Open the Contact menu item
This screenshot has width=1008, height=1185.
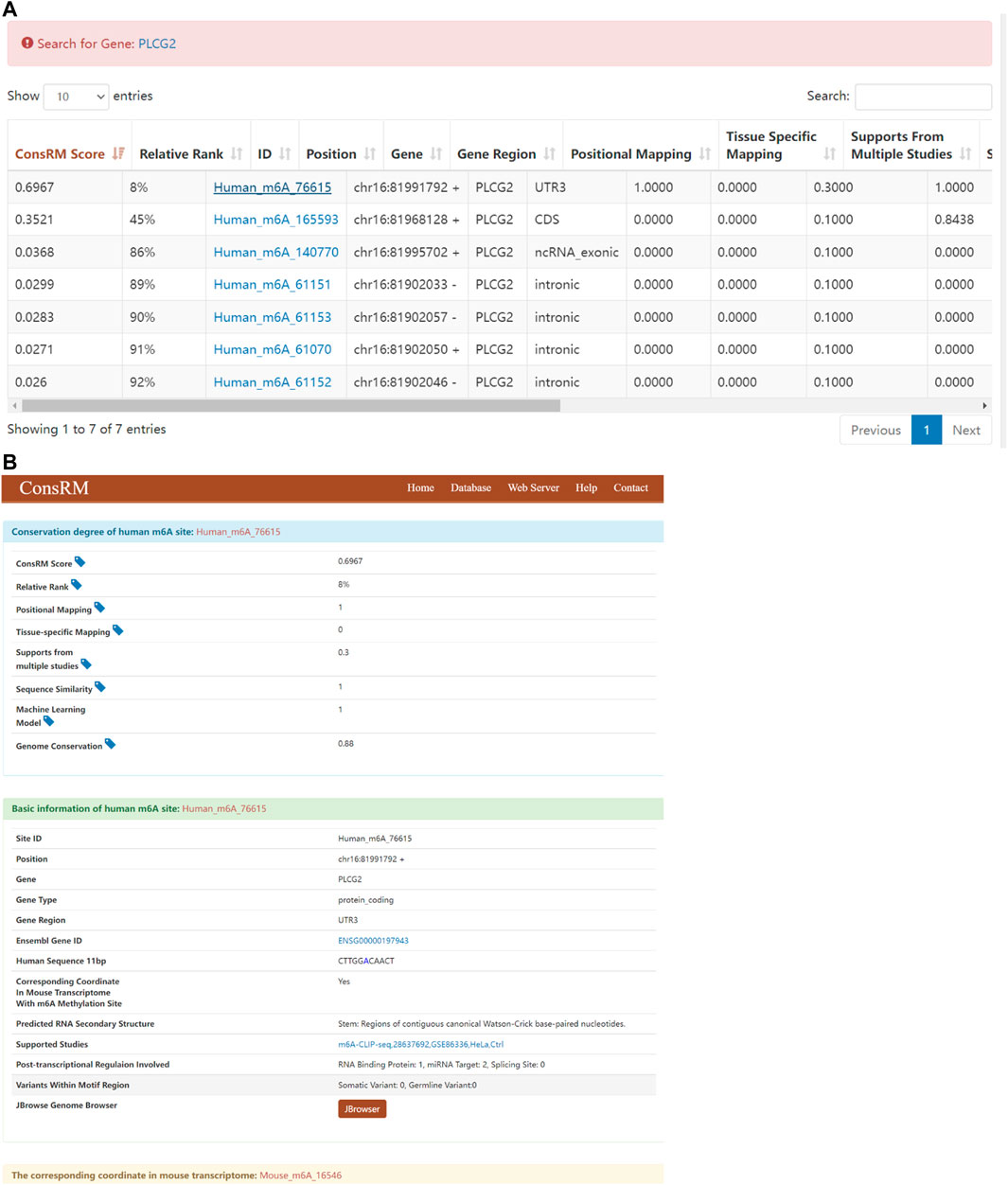[x=630, y=488]
